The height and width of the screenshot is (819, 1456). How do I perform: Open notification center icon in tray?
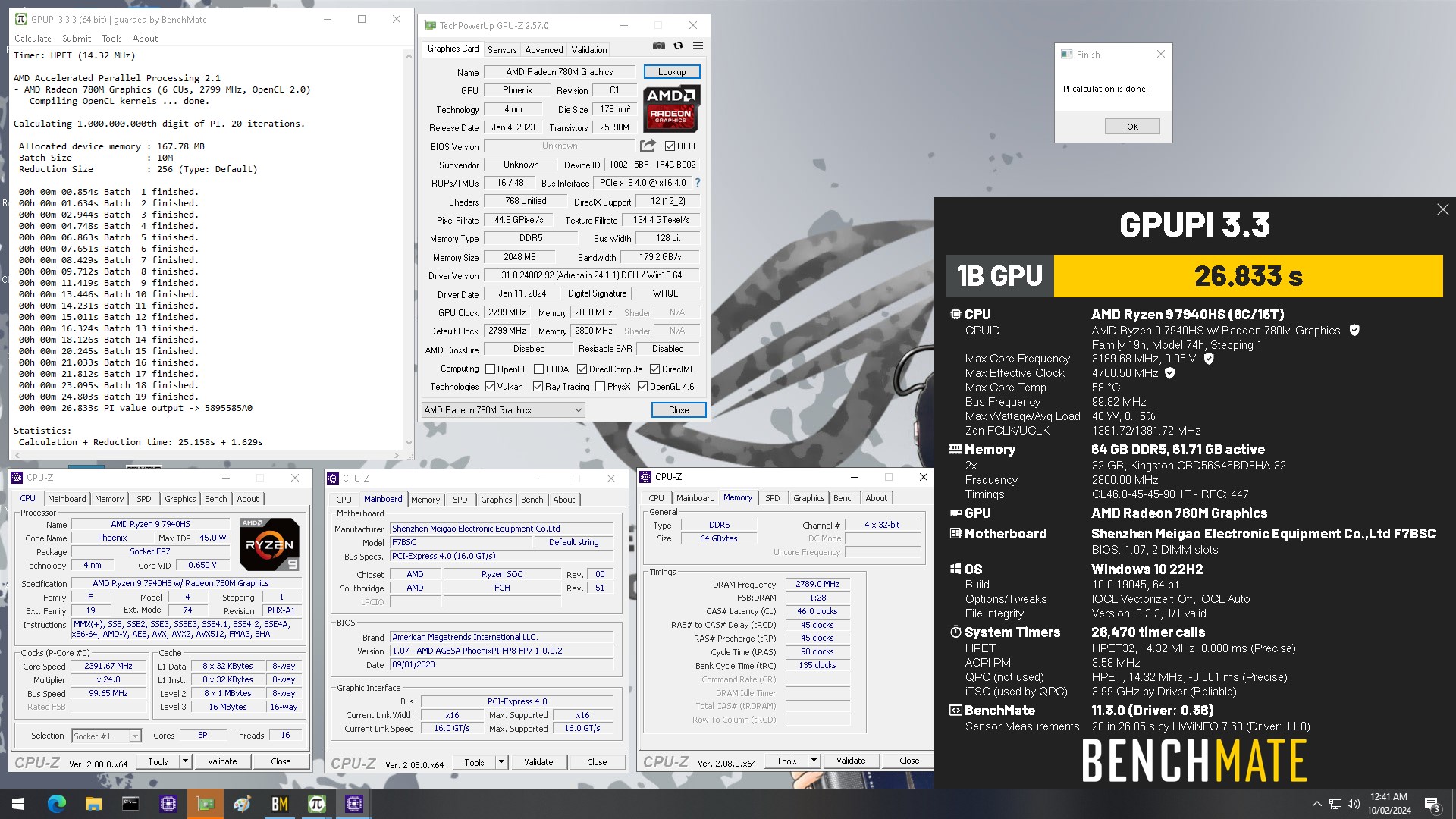click(x=1432, y=804)
